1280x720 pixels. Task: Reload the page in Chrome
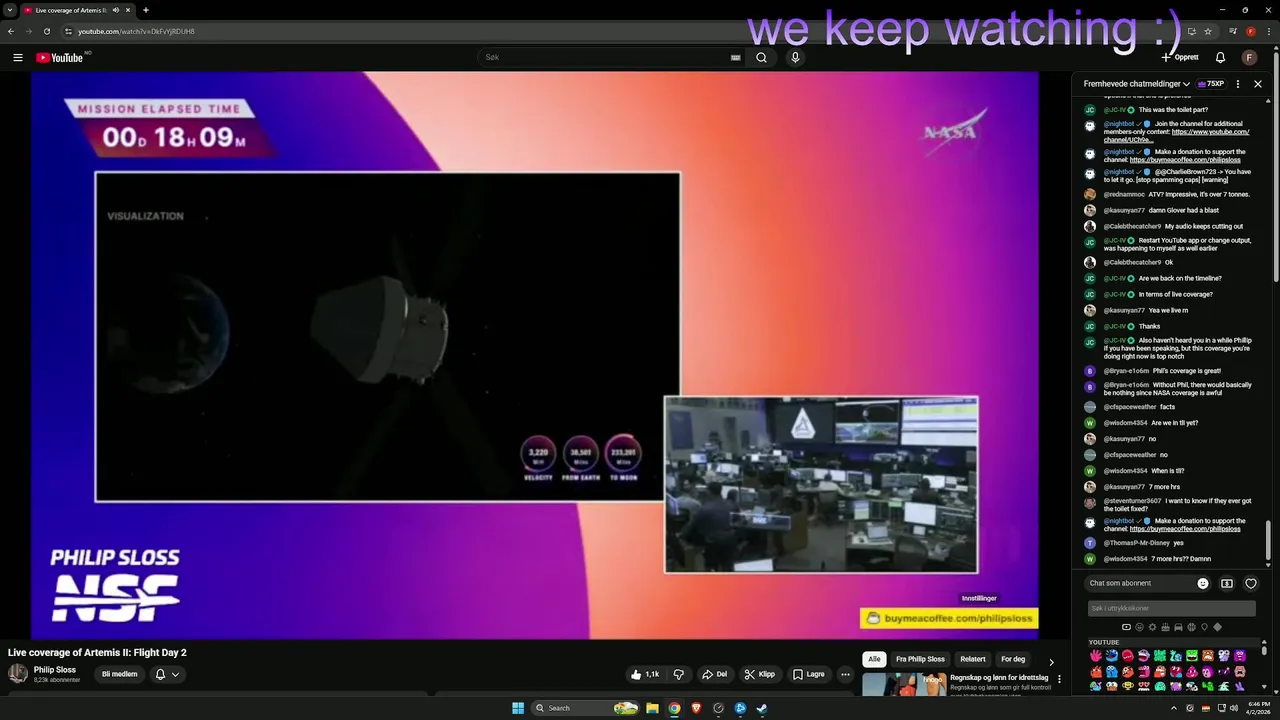coord(46,31)
